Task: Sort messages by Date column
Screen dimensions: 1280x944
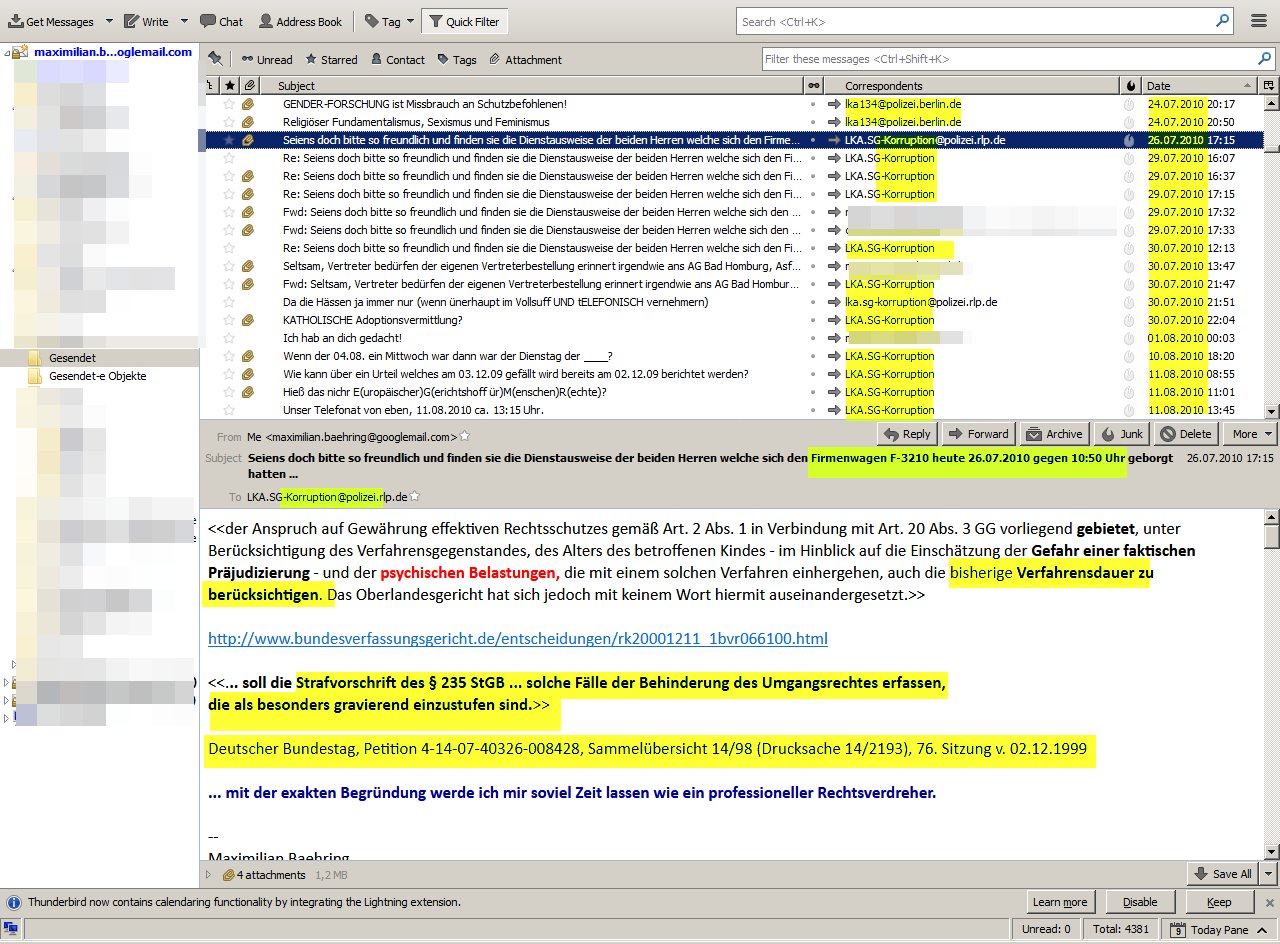Action: [x=1200, y=86]
